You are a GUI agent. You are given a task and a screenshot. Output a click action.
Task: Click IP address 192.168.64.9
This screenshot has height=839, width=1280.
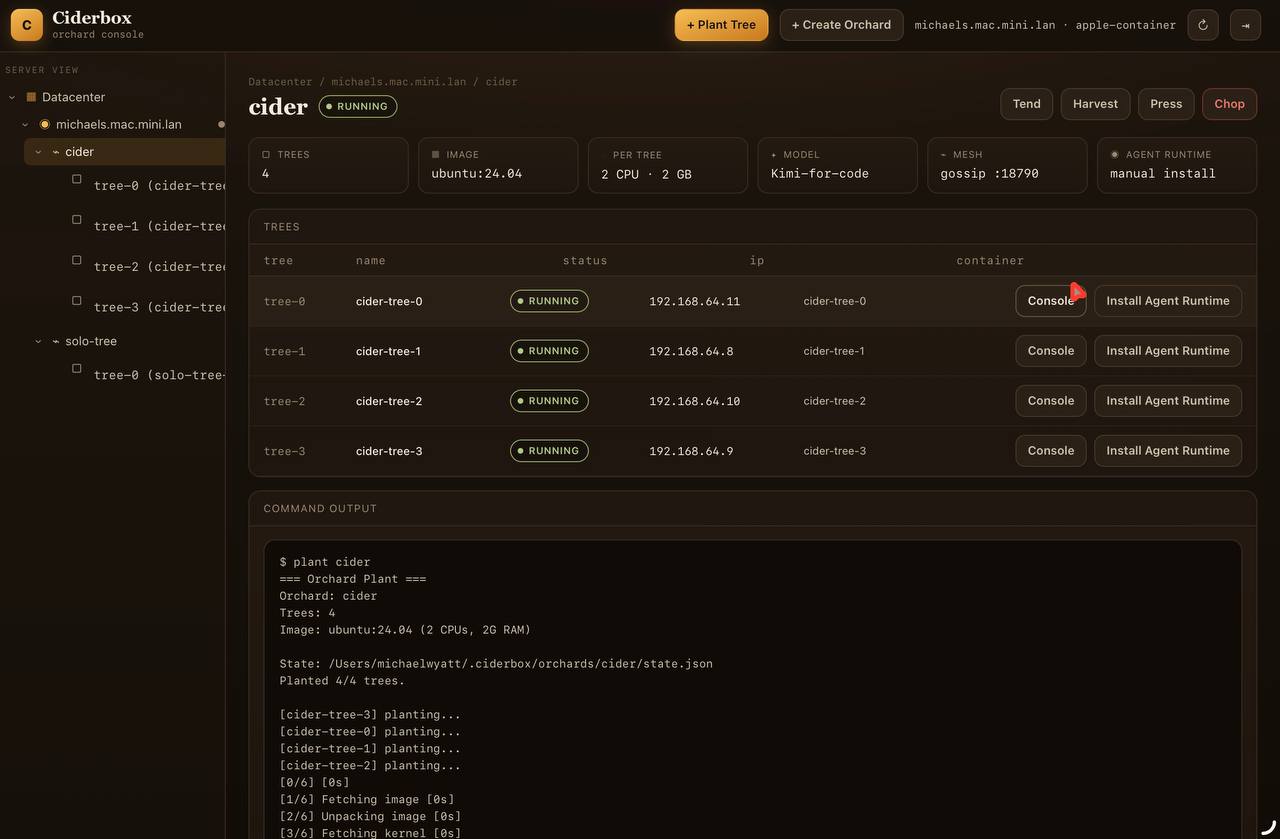pos(691,451)
